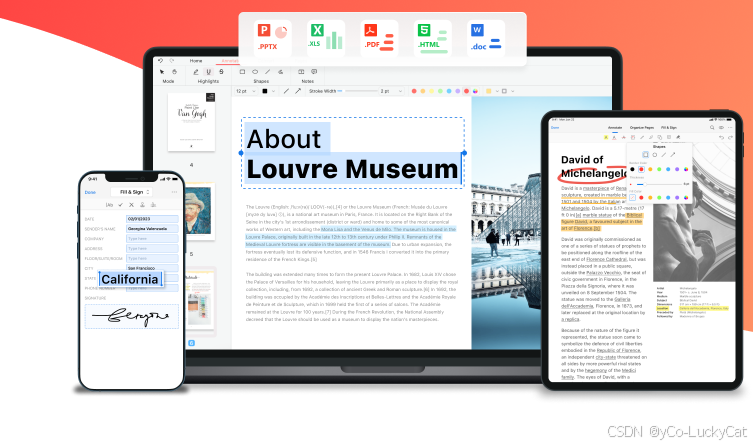Select yellow highlight text tool on tablet
The width and height of the screenshot is (753, 445).
coord(606,138)
